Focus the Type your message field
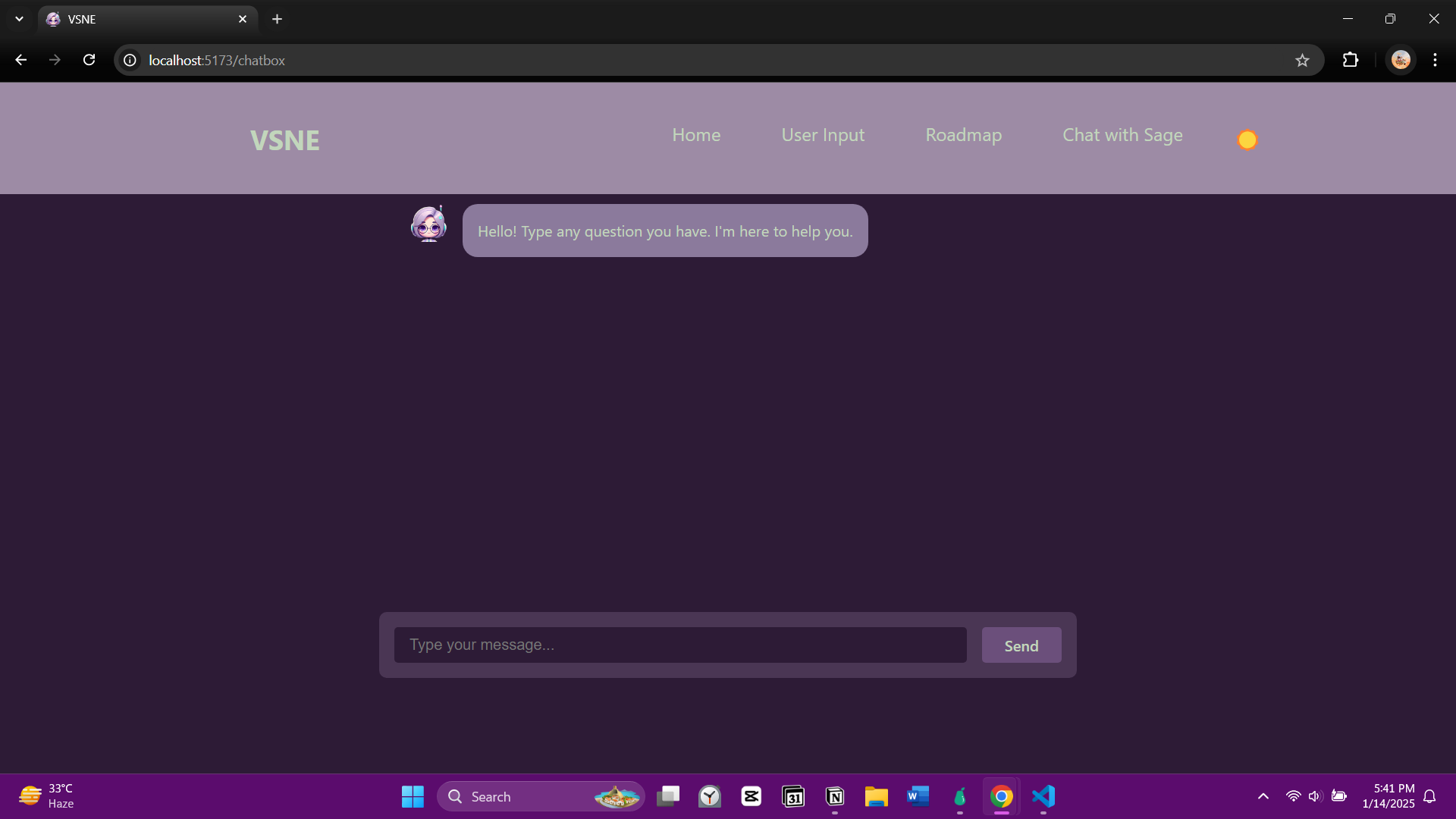 (679, 645)
